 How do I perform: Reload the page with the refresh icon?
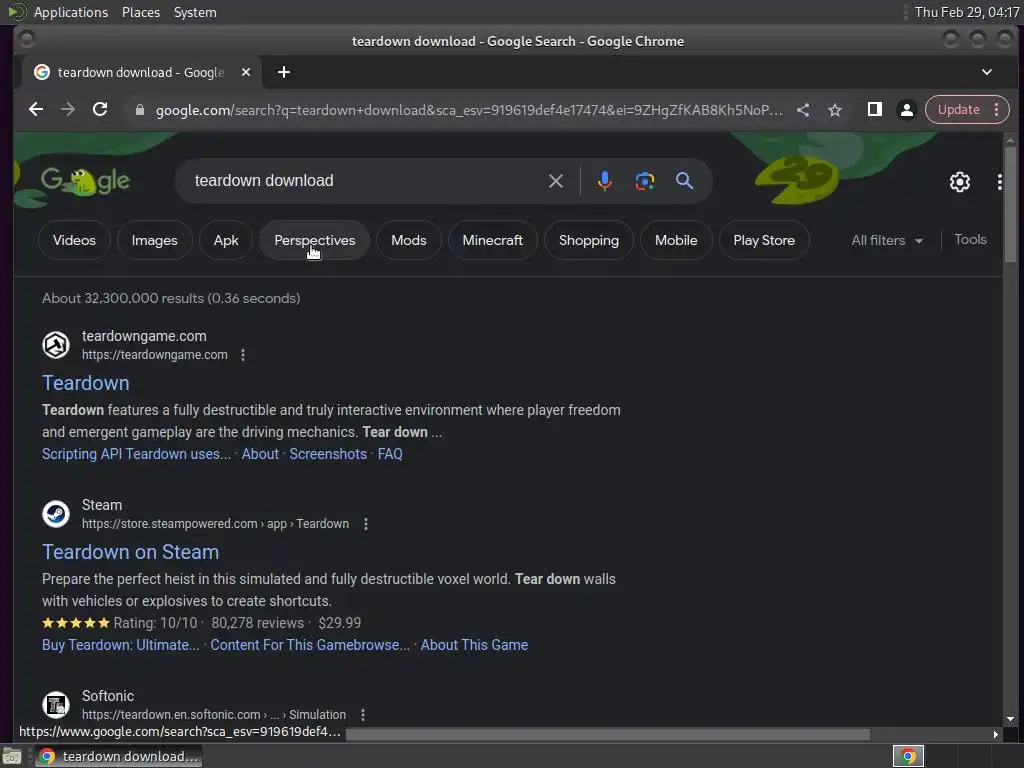click(100, 110)
